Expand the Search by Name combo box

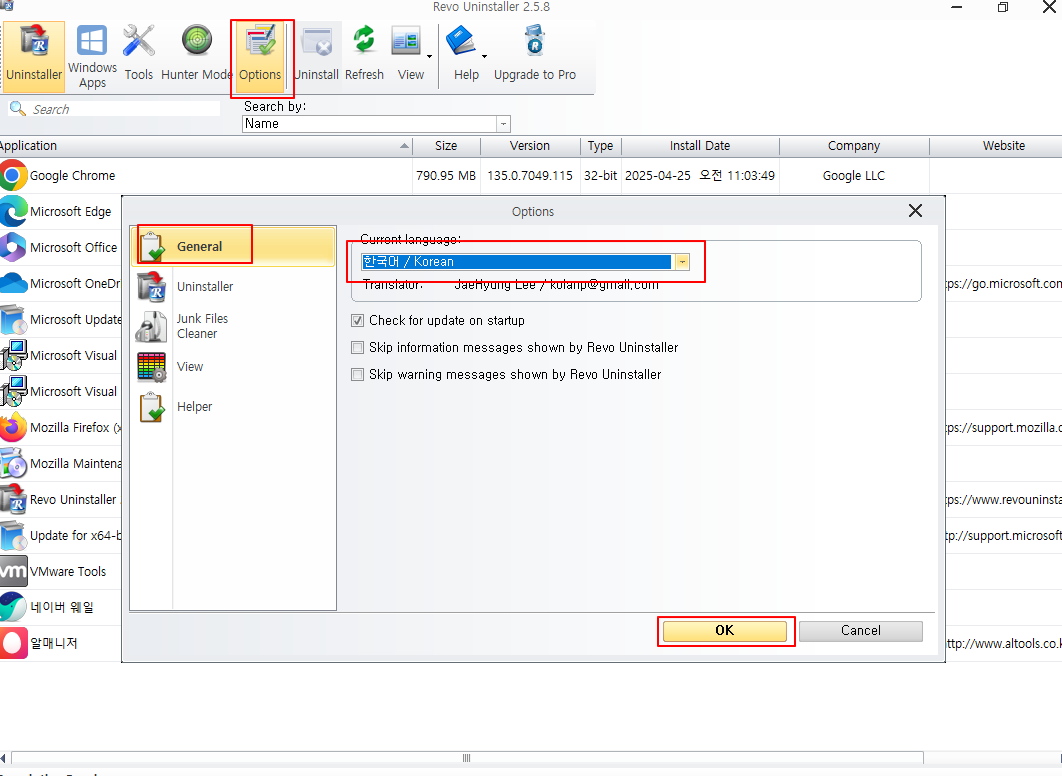pos(503,124)
